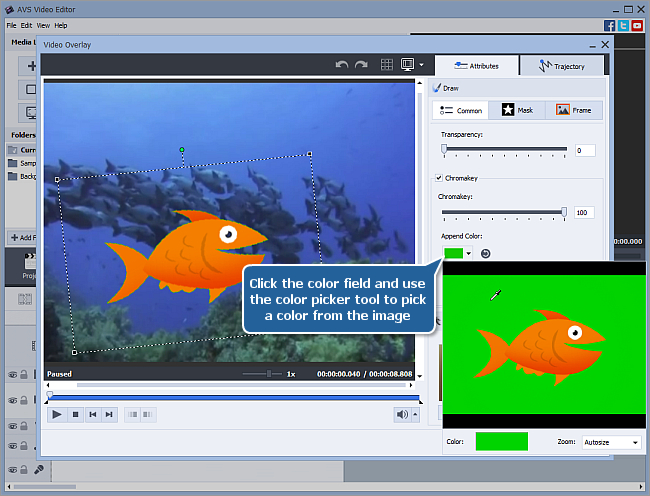Image resolution: width=650 pixels, height=496 pixels.
Task: Open the View menu
Action: click(43, 26)
